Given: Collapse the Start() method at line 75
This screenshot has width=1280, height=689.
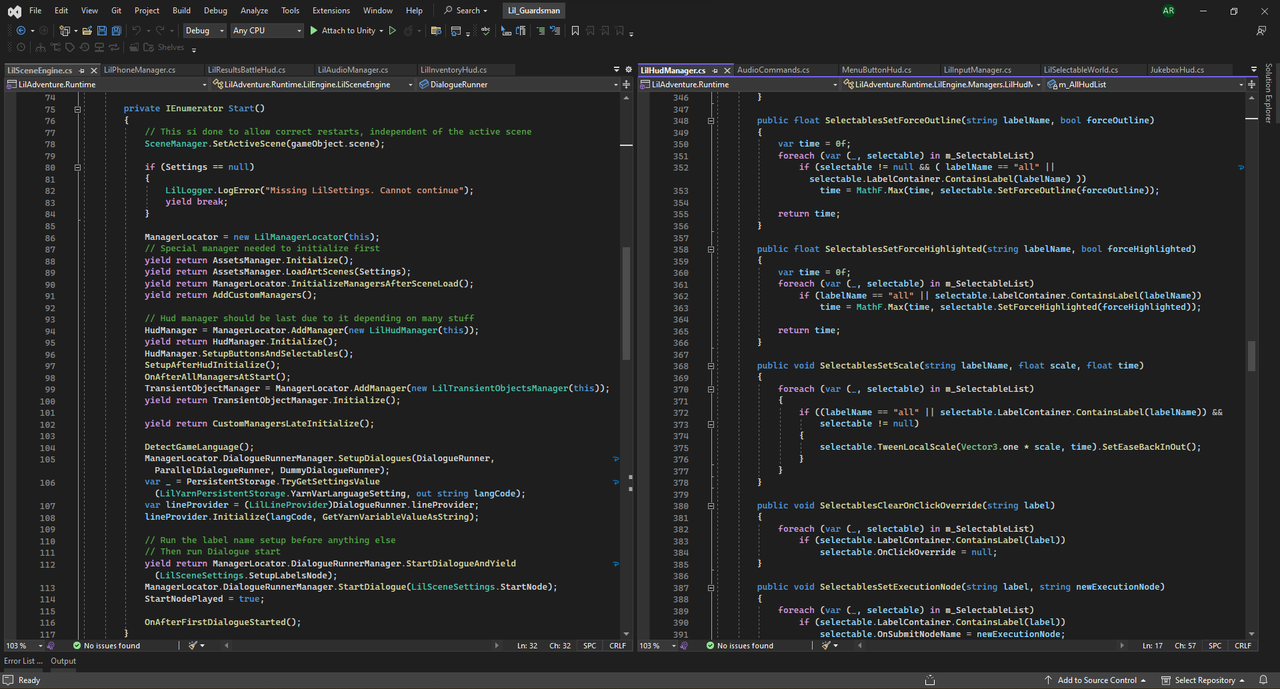Looking at the screenshot, I should click(78, 108).
